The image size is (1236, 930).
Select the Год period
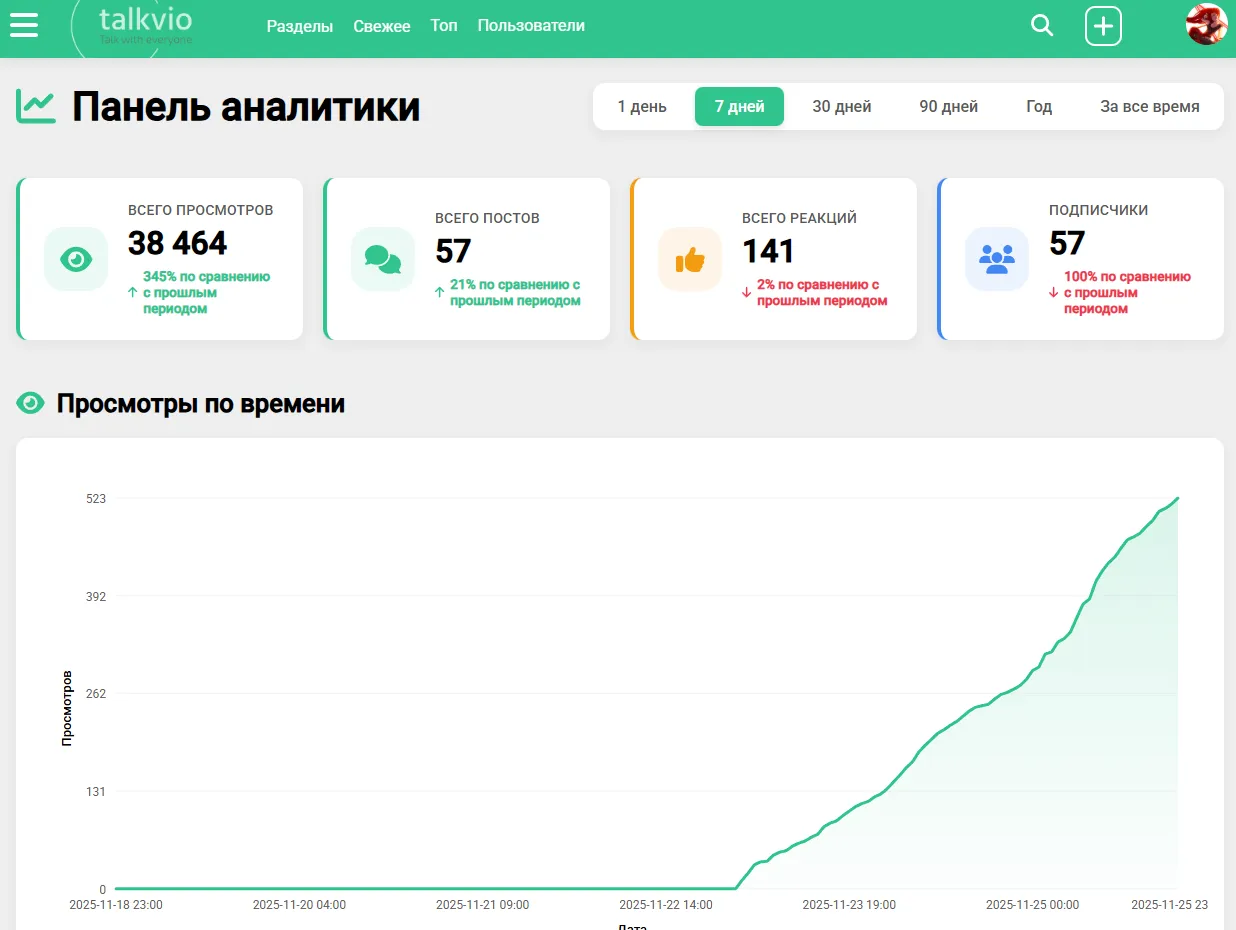pyautogui.click(x=1039, y=107)
